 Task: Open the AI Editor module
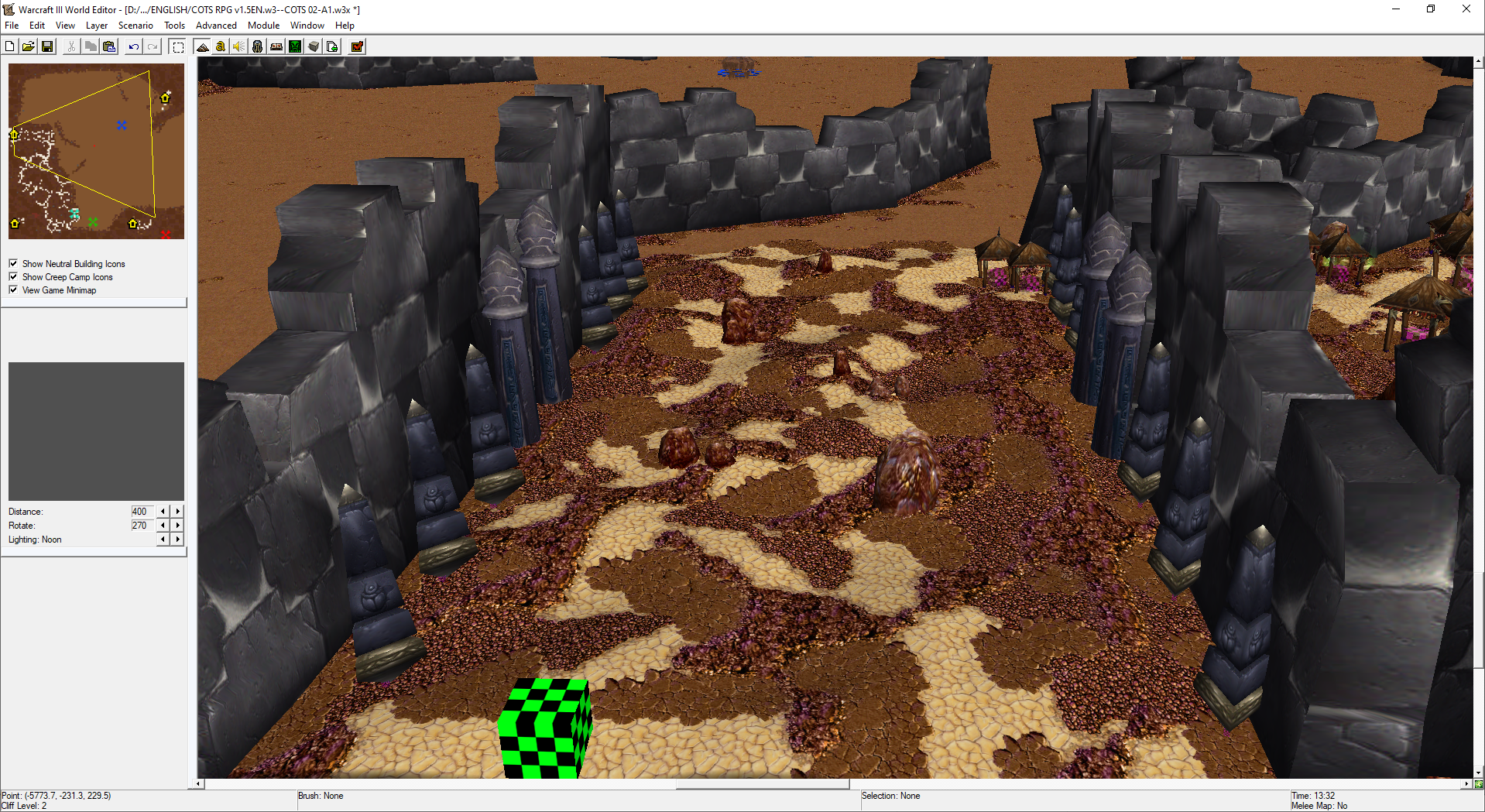click(x=295, y=46)
